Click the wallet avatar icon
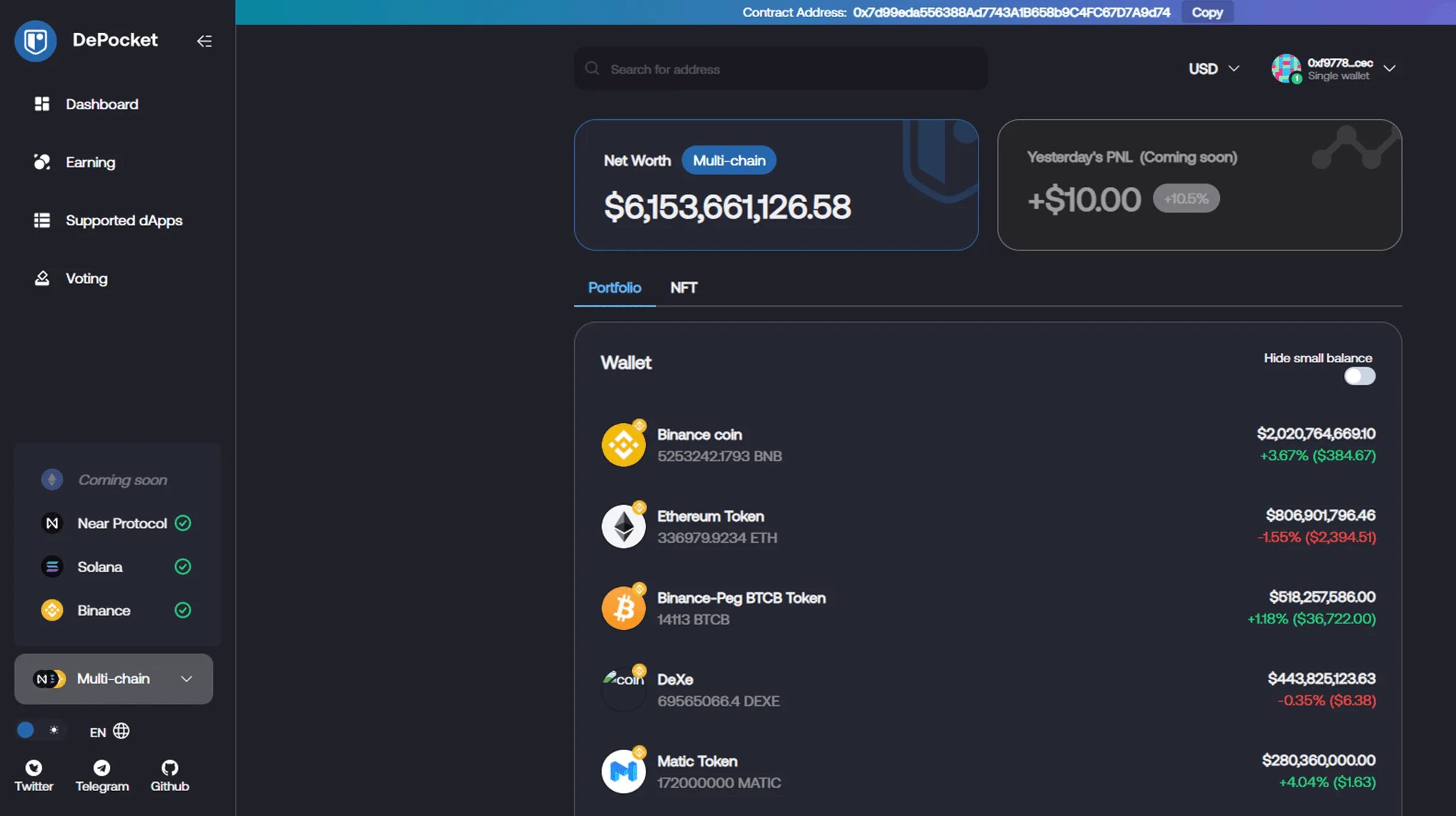1456x816 pixels. (x=1286, y=69)
